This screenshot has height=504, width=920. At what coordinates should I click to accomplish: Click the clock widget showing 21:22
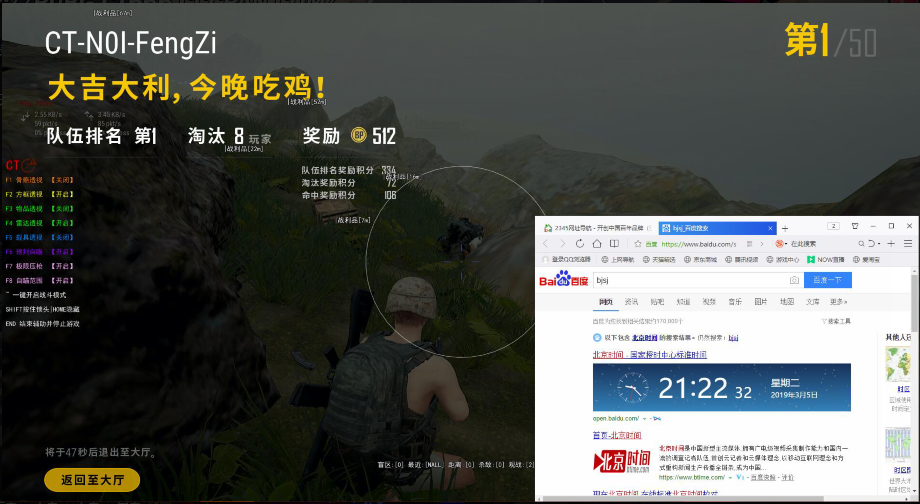coord(722,387)
